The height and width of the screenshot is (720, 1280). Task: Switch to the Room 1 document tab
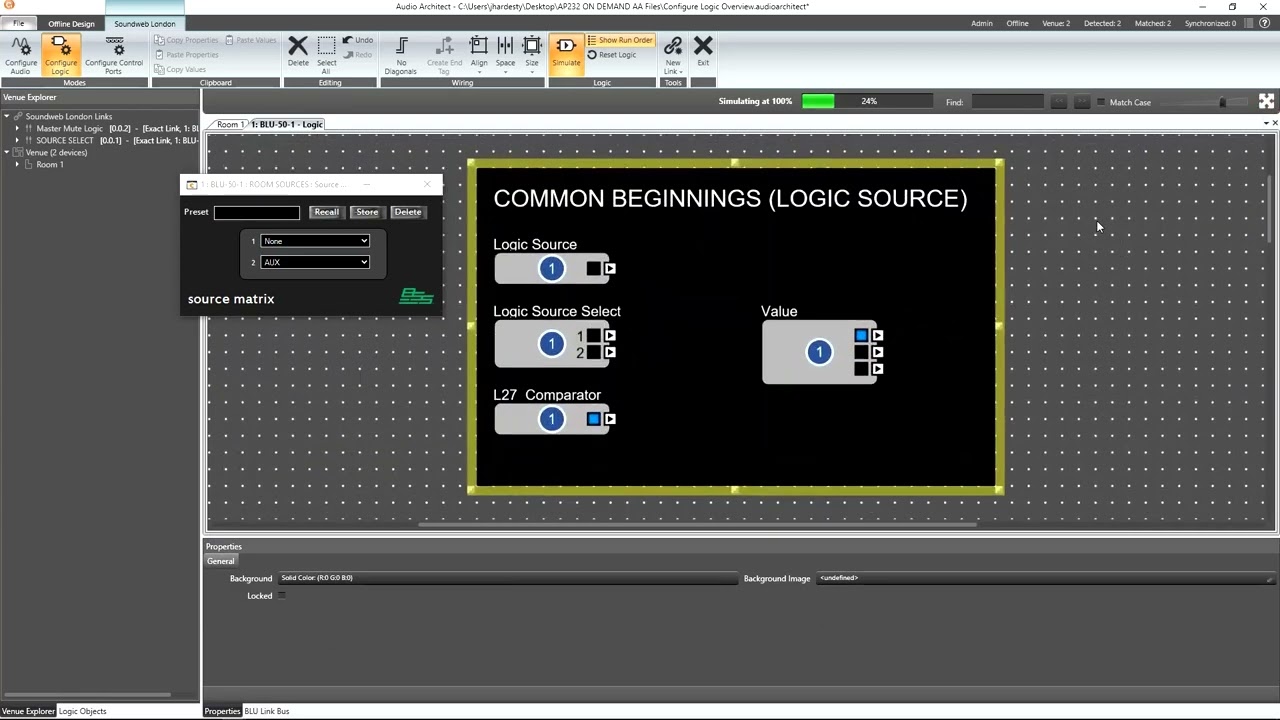point(228,124)
